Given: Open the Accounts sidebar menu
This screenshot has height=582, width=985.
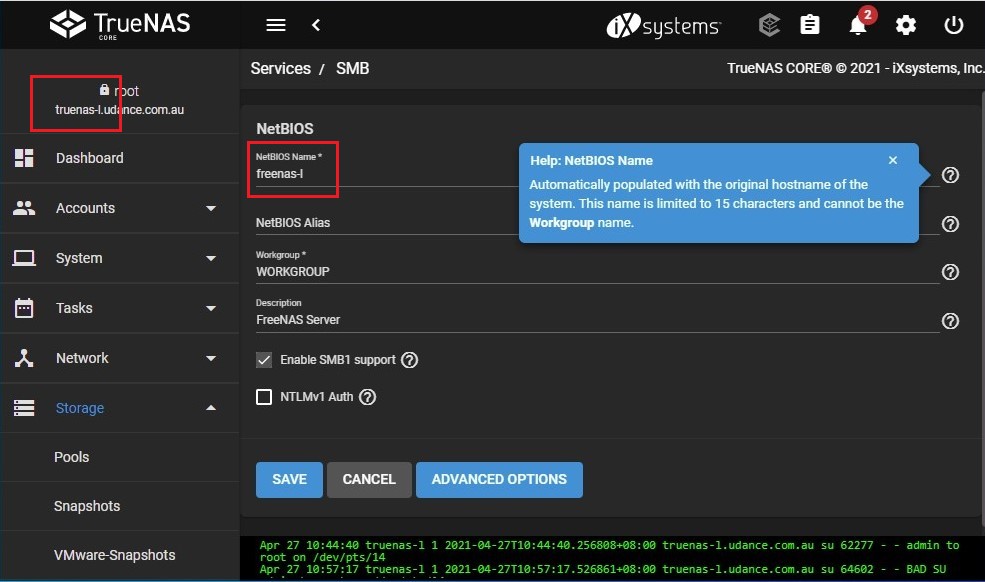Looking at the screenshot, I should point(119,208).
